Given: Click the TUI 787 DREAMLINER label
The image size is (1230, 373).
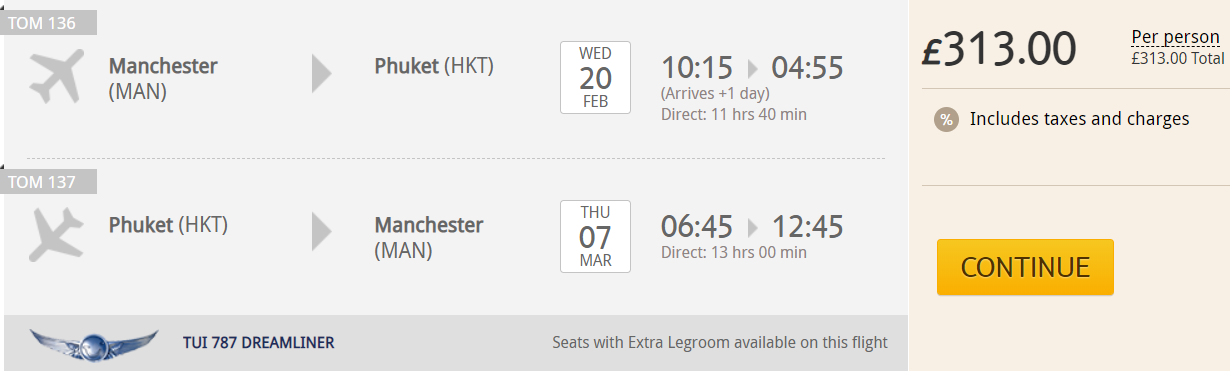Looking at the screenshot, I should coord(258,343).
